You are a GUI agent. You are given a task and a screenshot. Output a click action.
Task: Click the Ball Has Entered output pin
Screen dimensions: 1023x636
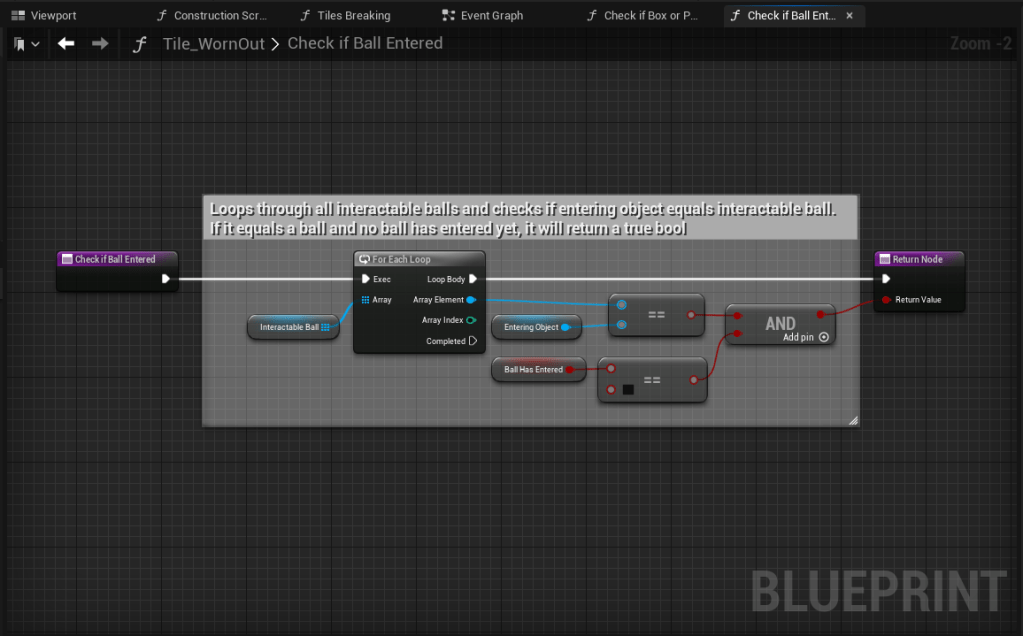coord(570,370)
